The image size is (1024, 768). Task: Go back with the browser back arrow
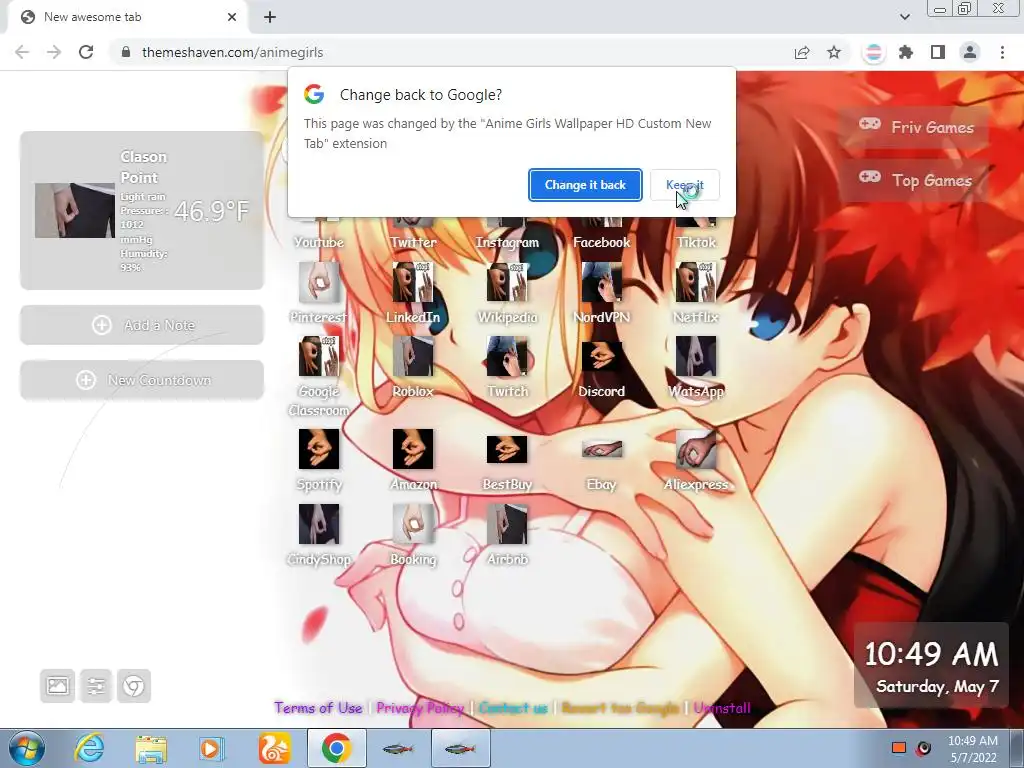coord(22,52)
